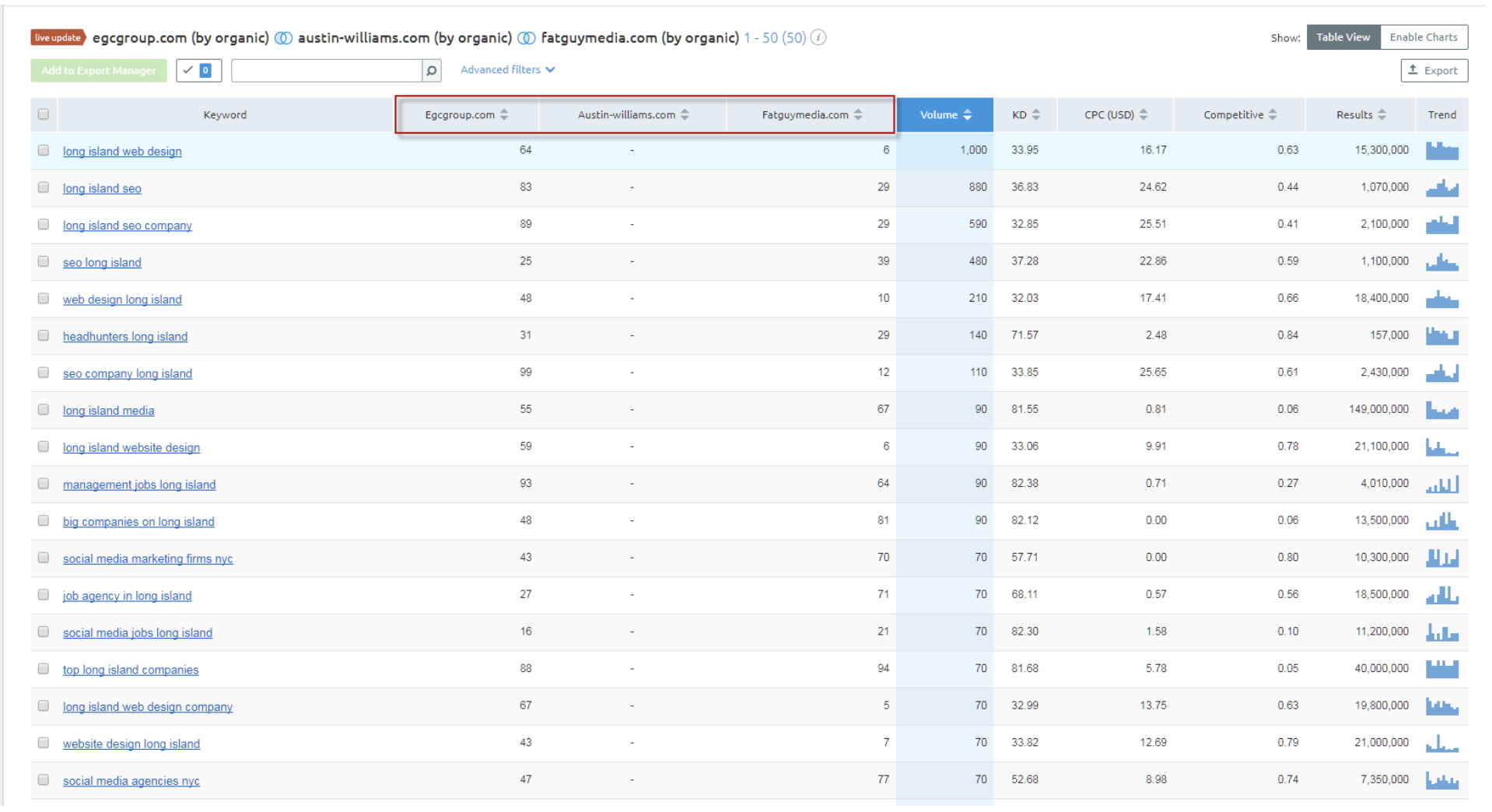Click the keyword filter search field

tap(326, 71)
